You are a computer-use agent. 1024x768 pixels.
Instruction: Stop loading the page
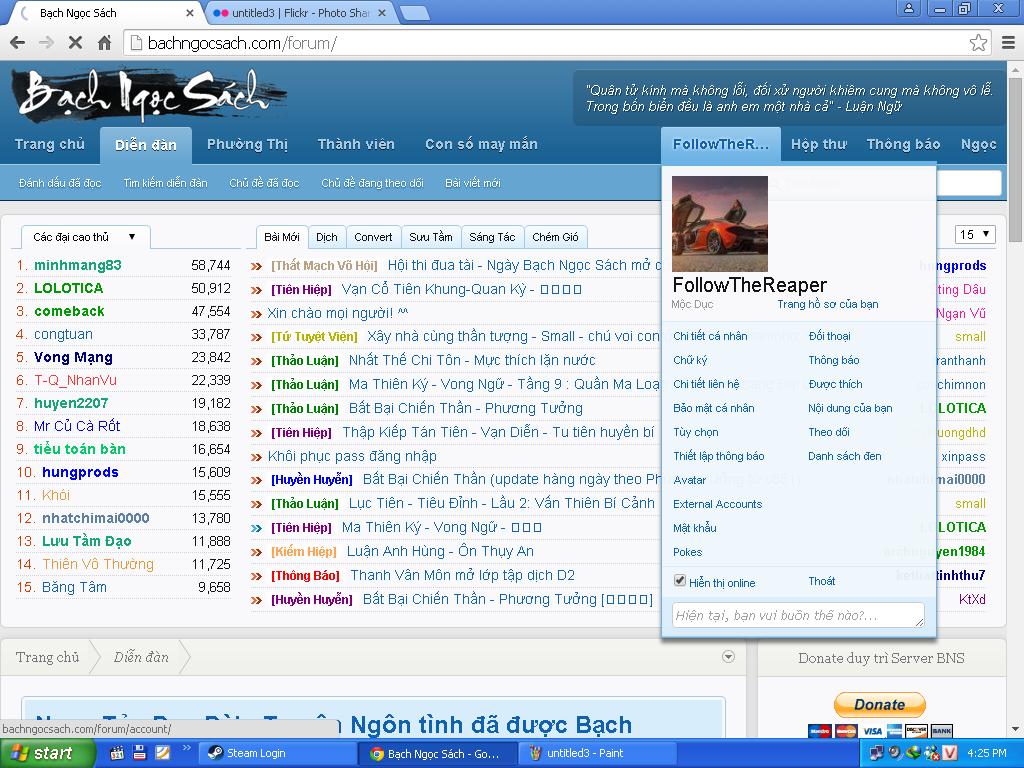[x=75, y=42]
